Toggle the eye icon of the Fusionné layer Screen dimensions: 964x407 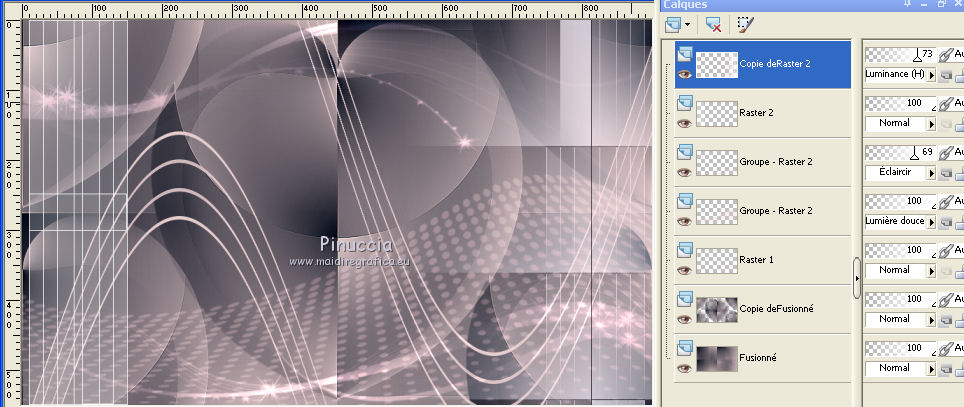684,368
